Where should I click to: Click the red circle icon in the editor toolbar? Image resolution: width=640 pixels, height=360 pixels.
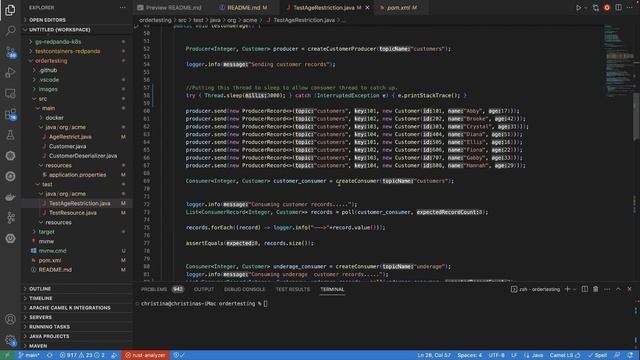point(607,8)
